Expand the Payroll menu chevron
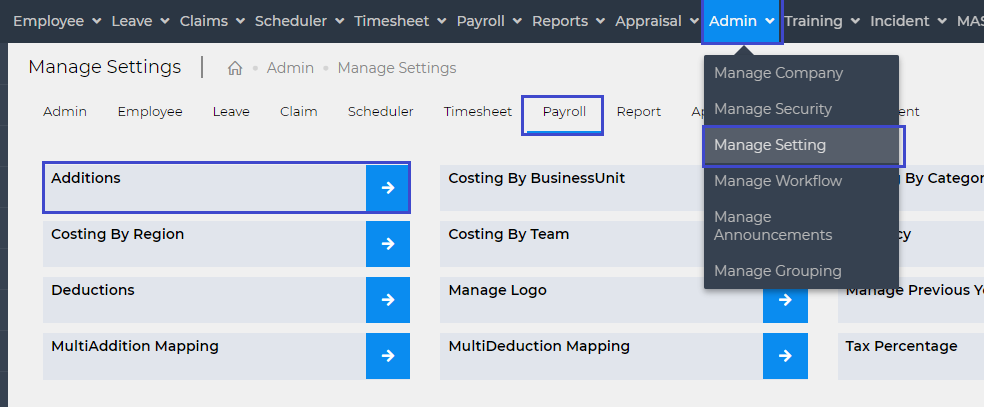Image resolution: width=984 pixels, height=407 pixels. point(516,21)
